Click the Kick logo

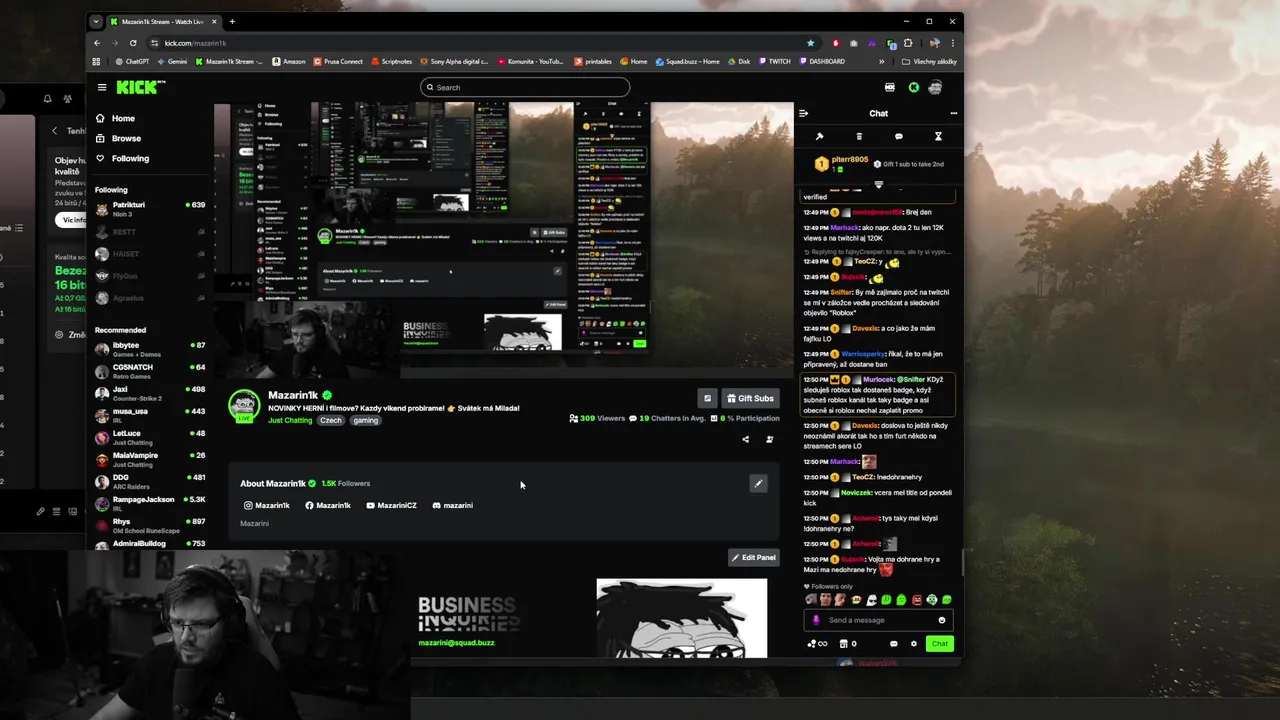click(137, 87)
